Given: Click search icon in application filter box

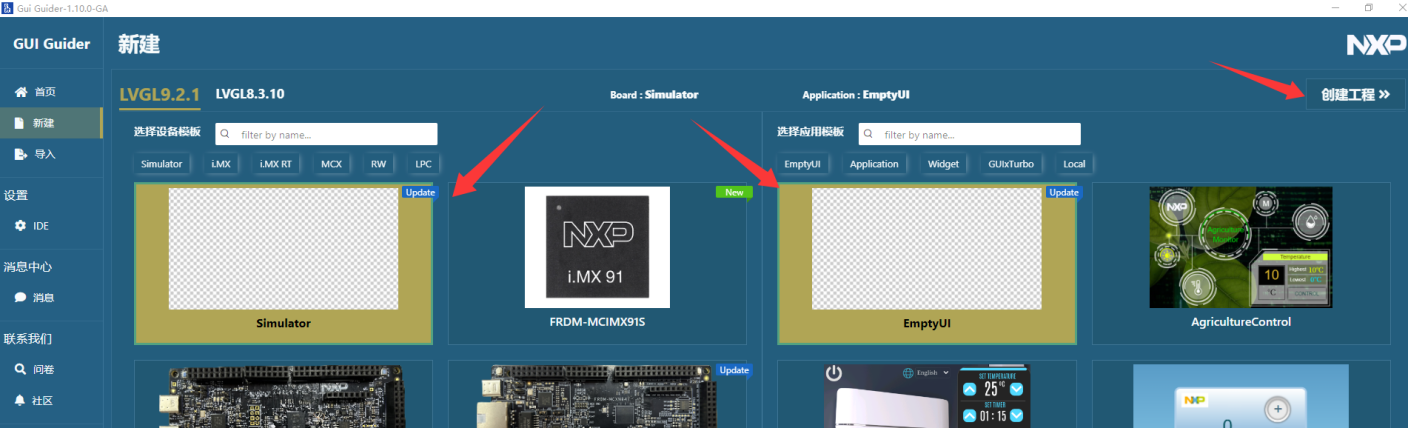Looking at the screenshot, I should (x=870, y=134).
